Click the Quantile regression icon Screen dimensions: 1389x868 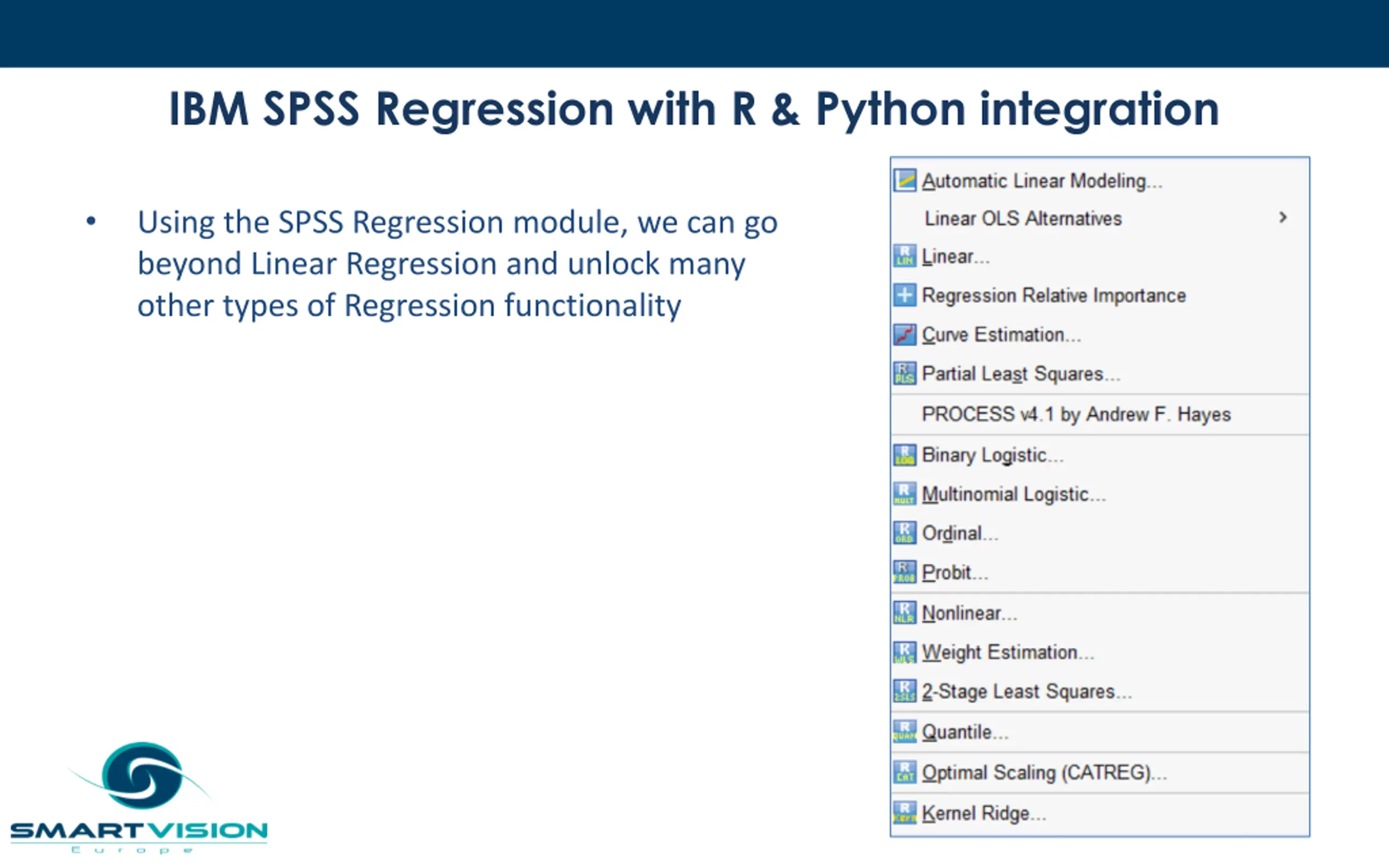(x=904, y=732)
